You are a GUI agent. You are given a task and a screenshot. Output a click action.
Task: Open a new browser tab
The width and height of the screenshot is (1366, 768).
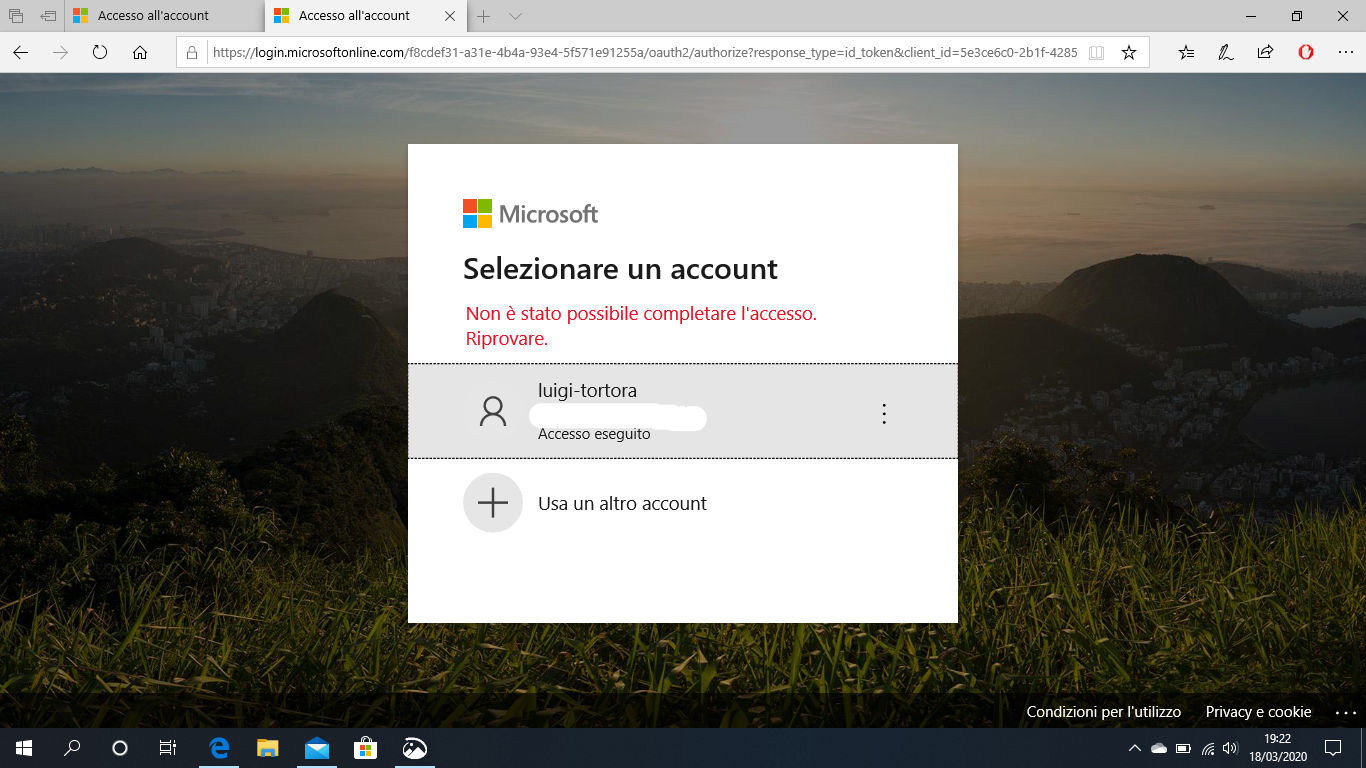484,16
